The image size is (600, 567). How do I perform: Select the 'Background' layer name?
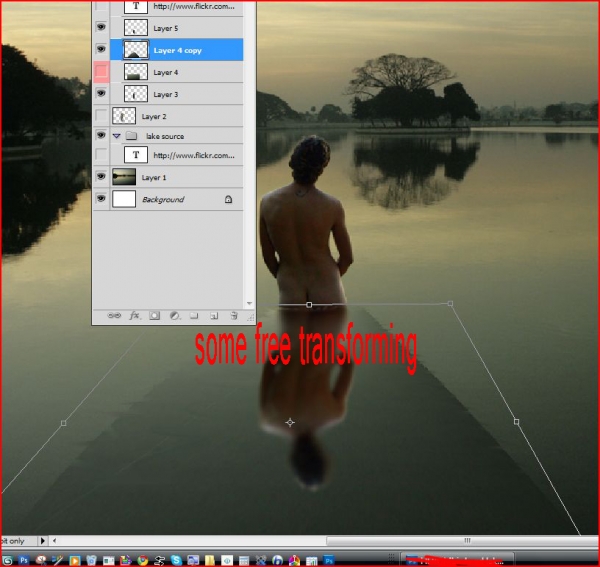[x=163, y=199]
